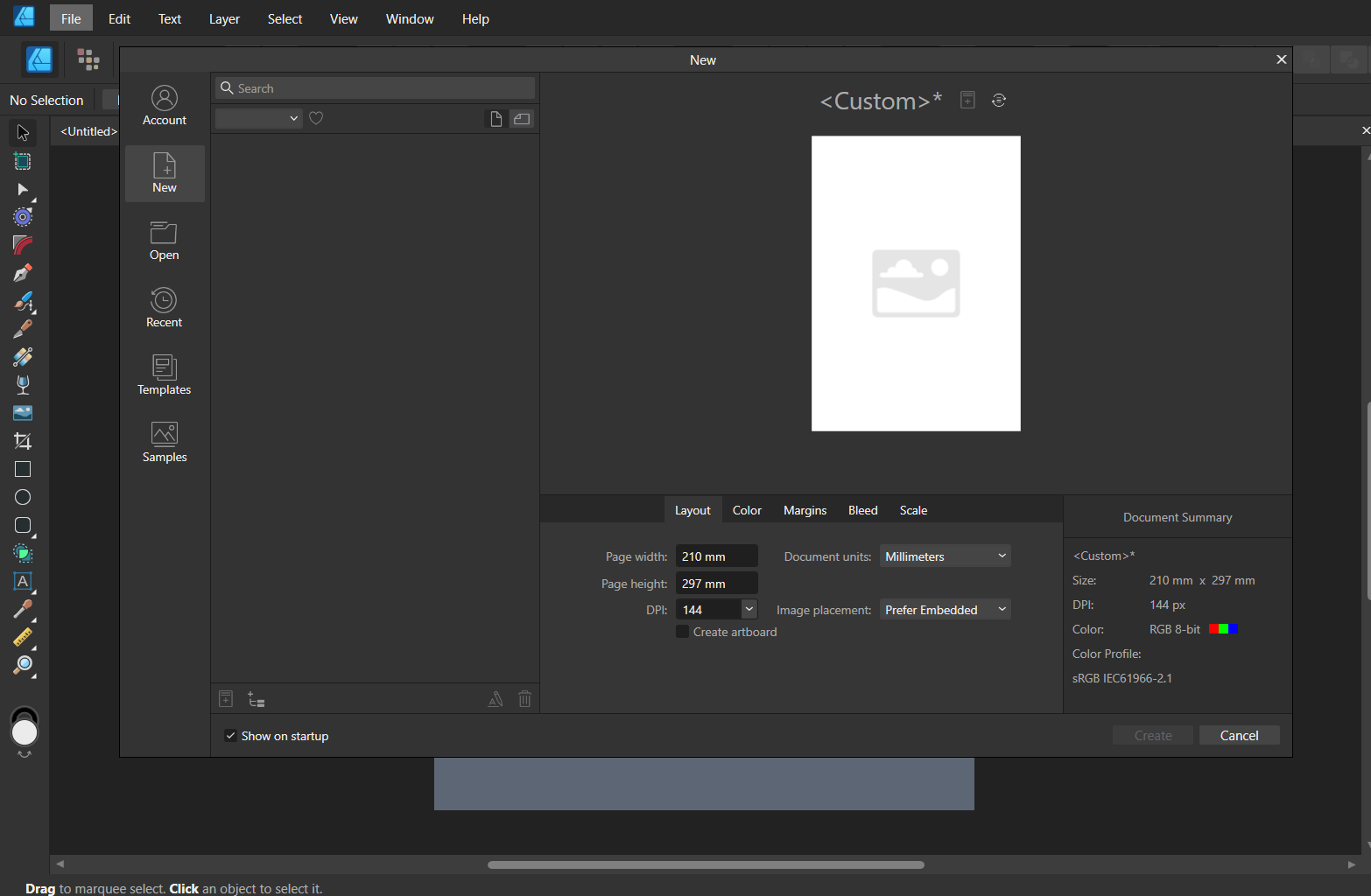Click the Designer Persona icon
The height and width of the screenshot is (896, 1371).
pyautogui.click(x=39, y=59)
